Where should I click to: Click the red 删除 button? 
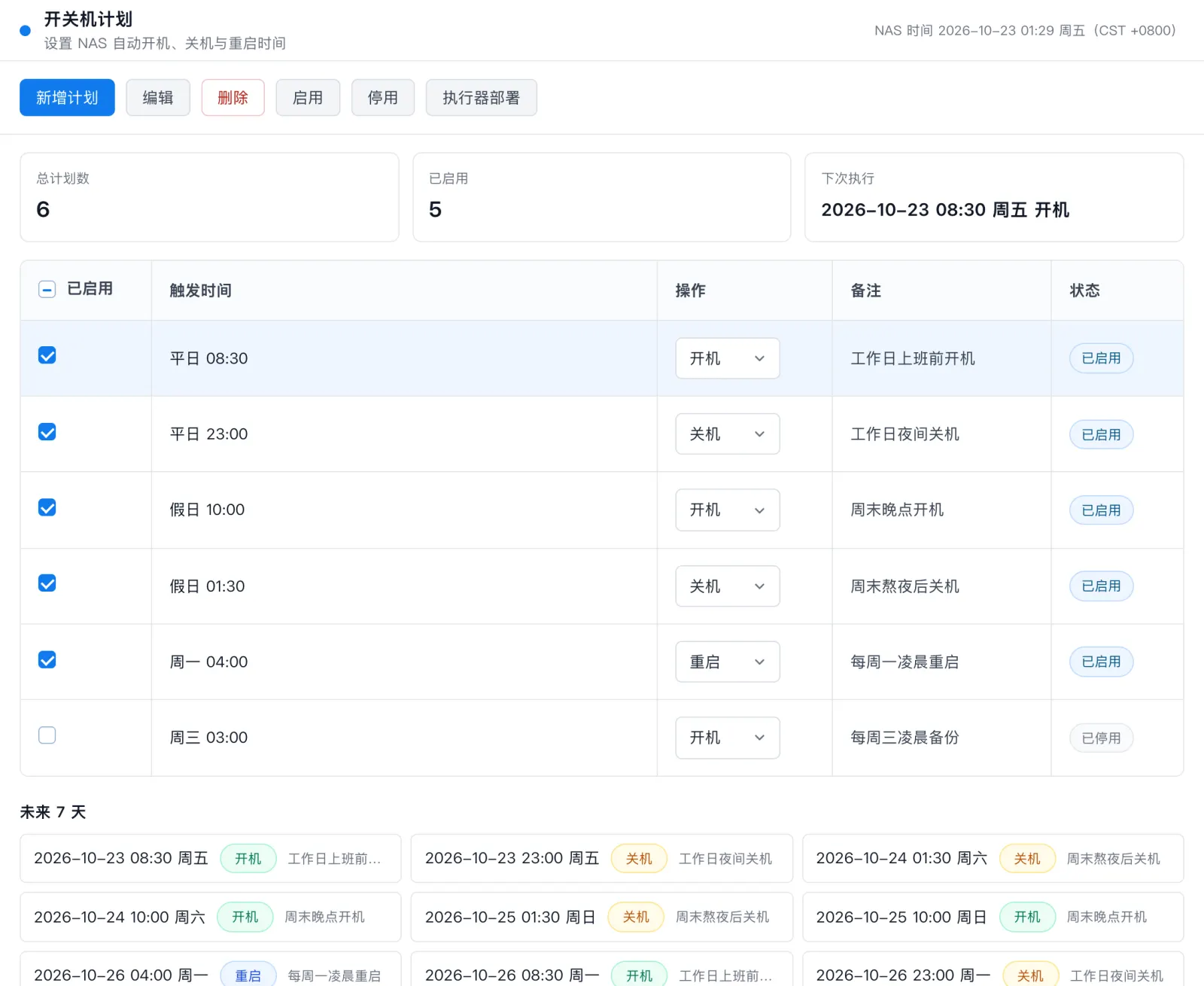(x=233, y=98)
